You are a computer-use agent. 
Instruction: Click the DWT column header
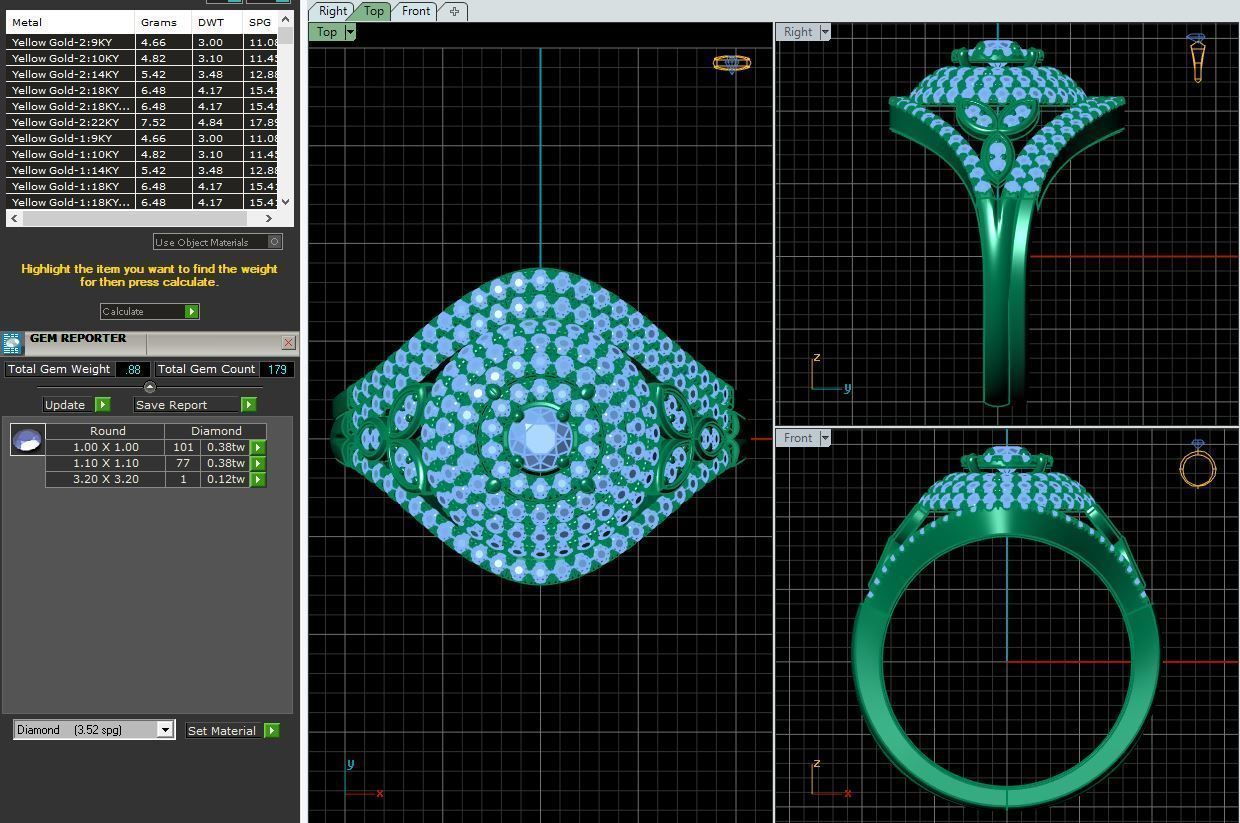pyautogui.click(x=217, y=22)
